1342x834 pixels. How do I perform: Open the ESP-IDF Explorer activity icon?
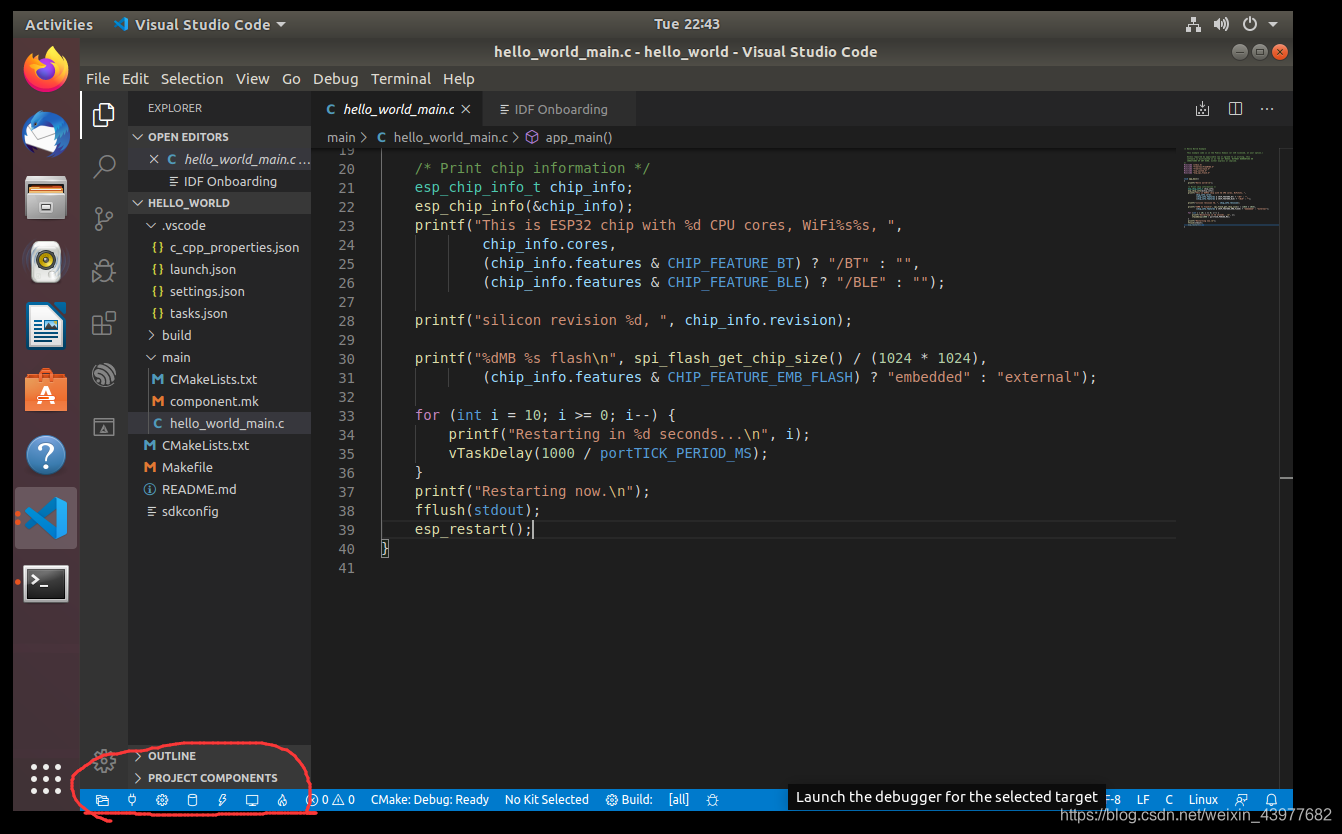[104, 375]
